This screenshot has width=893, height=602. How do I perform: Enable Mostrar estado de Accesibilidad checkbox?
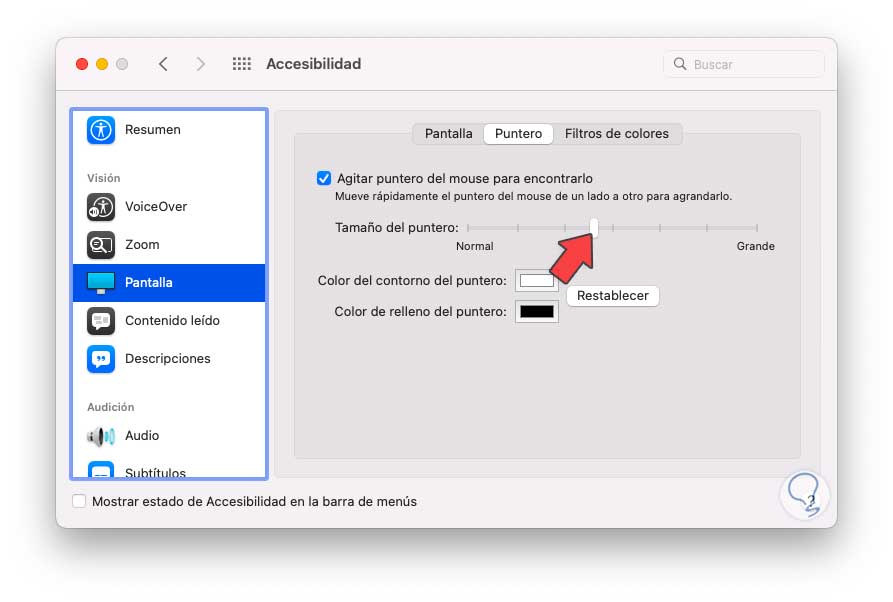coord(79,501)
